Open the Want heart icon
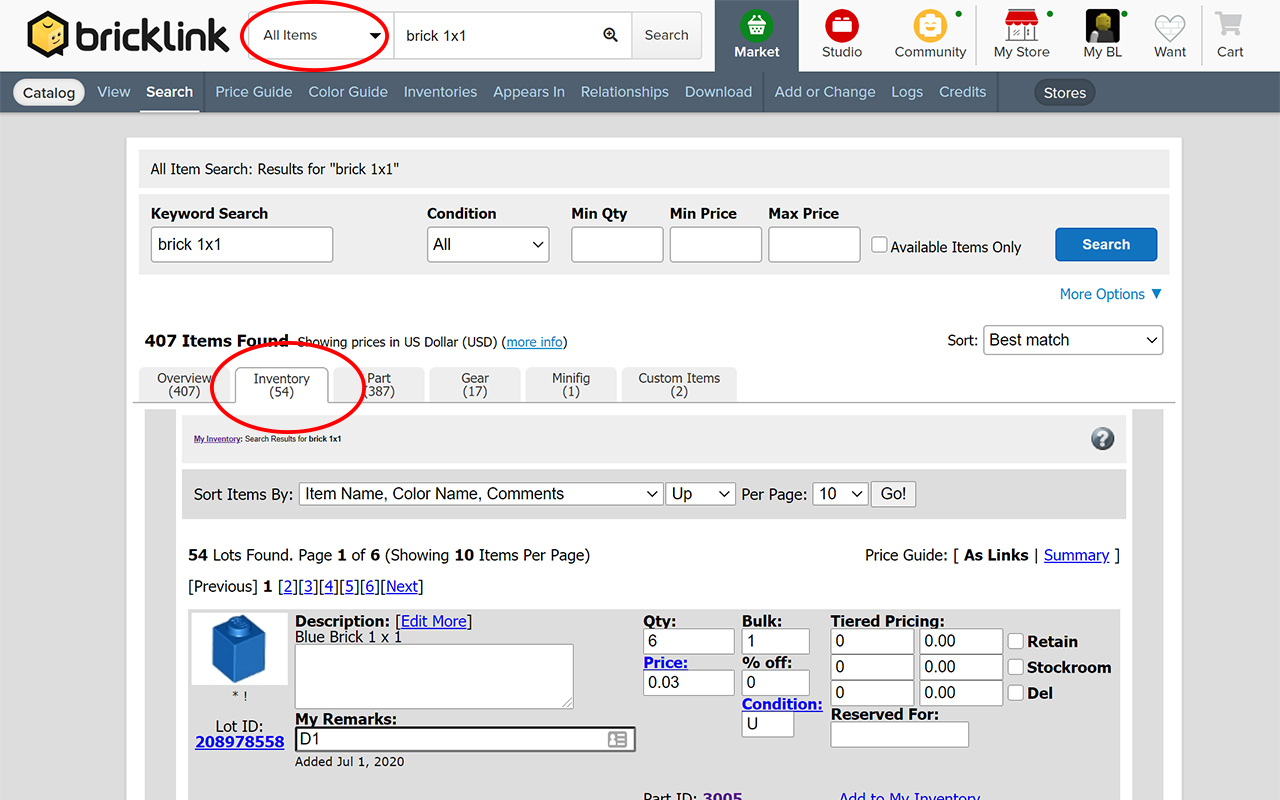1280x800 pixels. coord(1170,27)
